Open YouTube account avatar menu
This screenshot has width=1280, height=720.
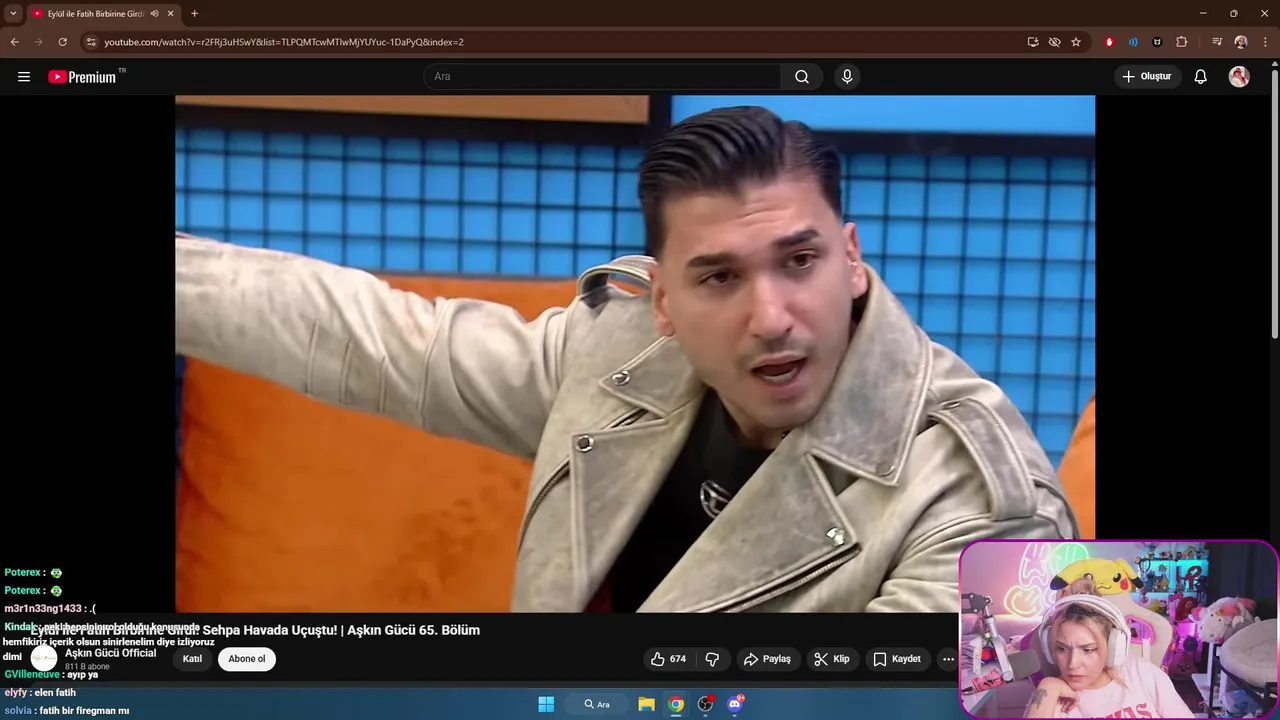click(1239, 77)
